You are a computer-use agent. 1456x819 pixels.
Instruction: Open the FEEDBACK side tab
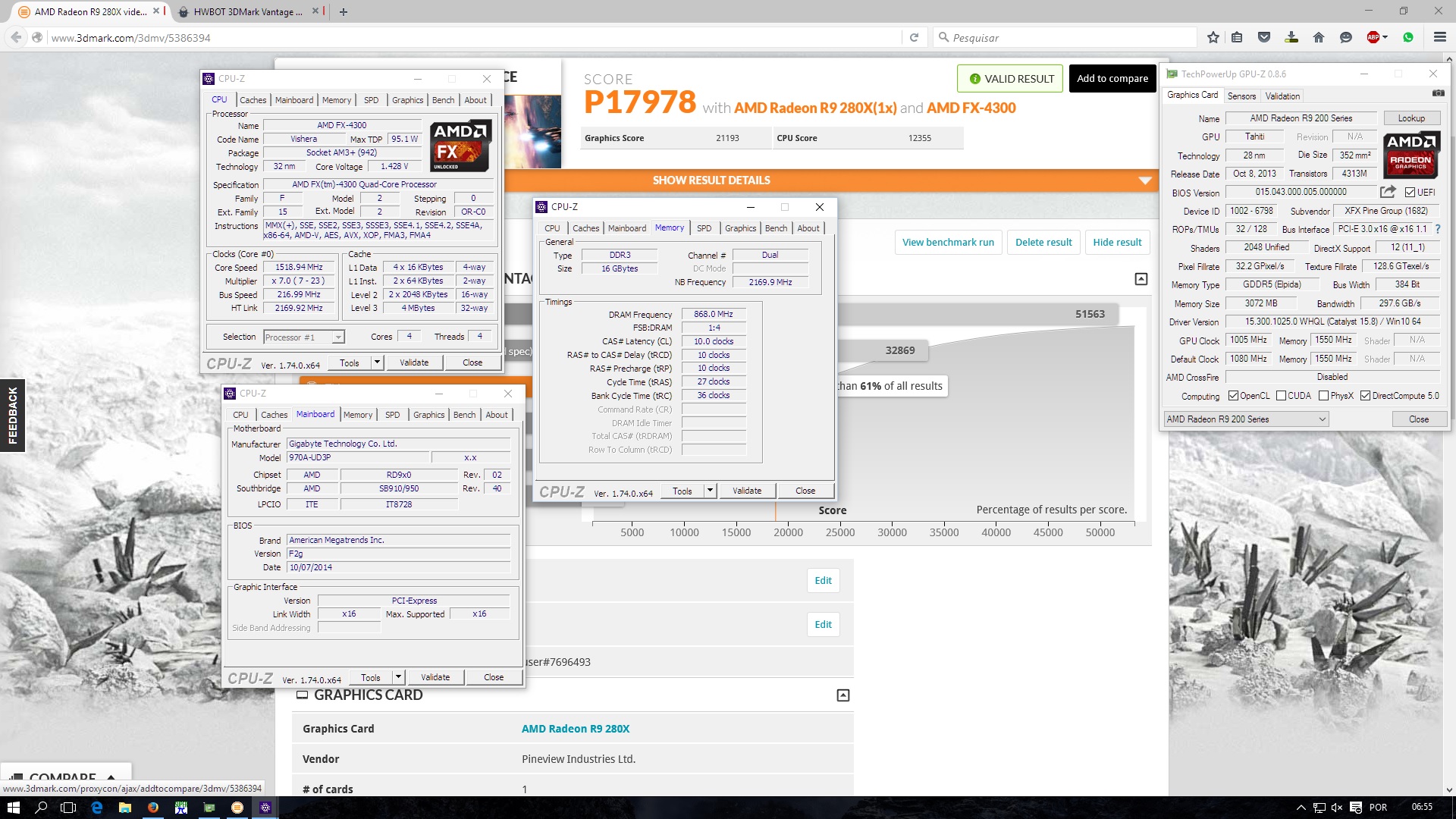[12, 415]
